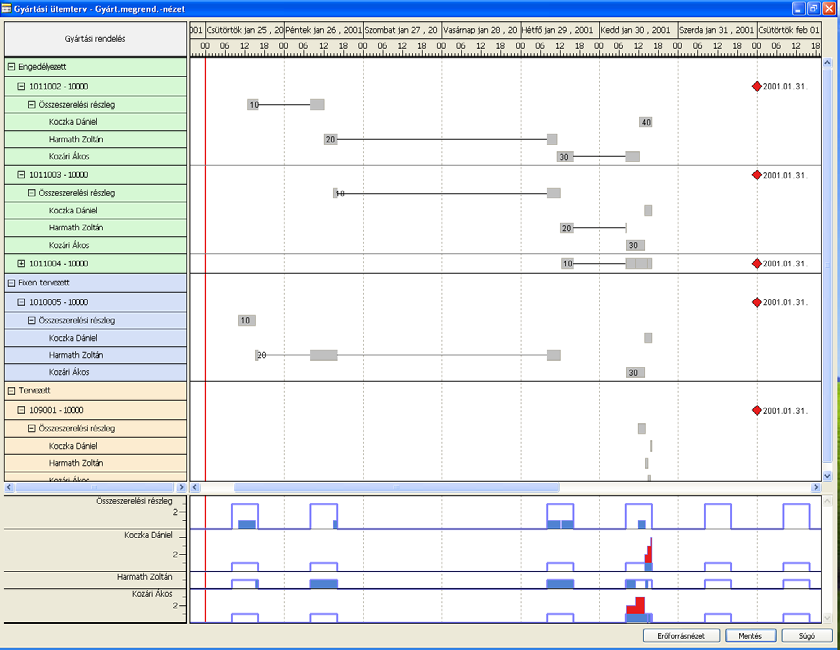The image size is (840, 650).
Task: Select the Koczka Dániel row under order 1011002
Action: (x=95, y=122)
